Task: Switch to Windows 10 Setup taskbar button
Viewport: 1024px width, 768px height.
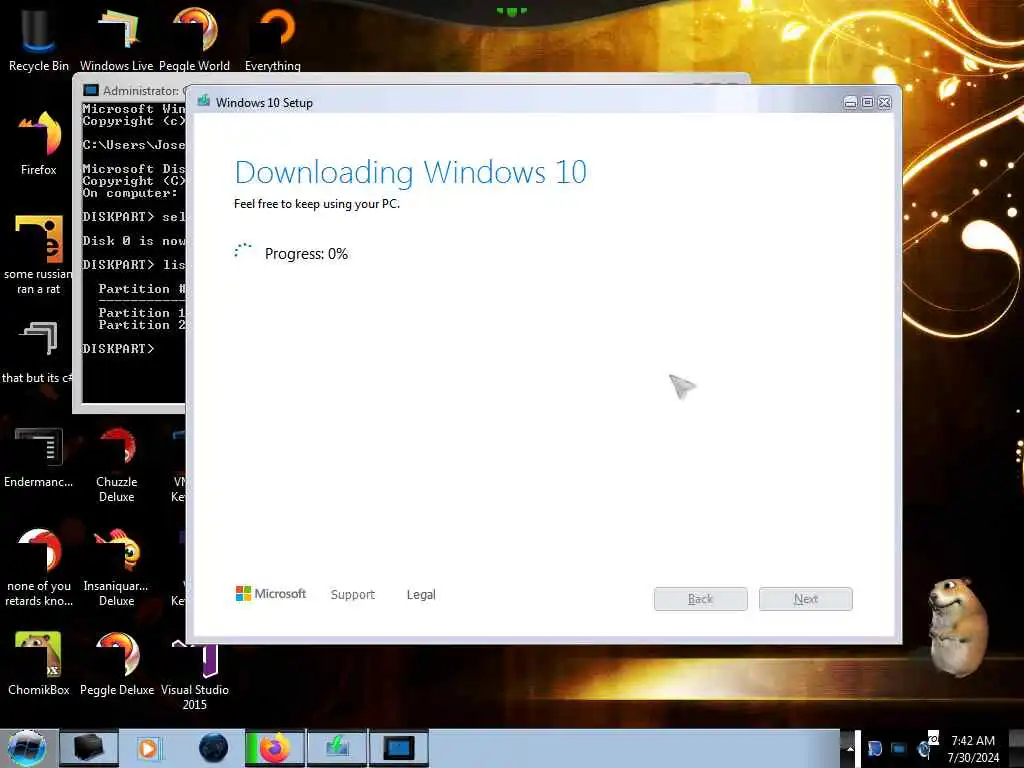Action: 337,748
